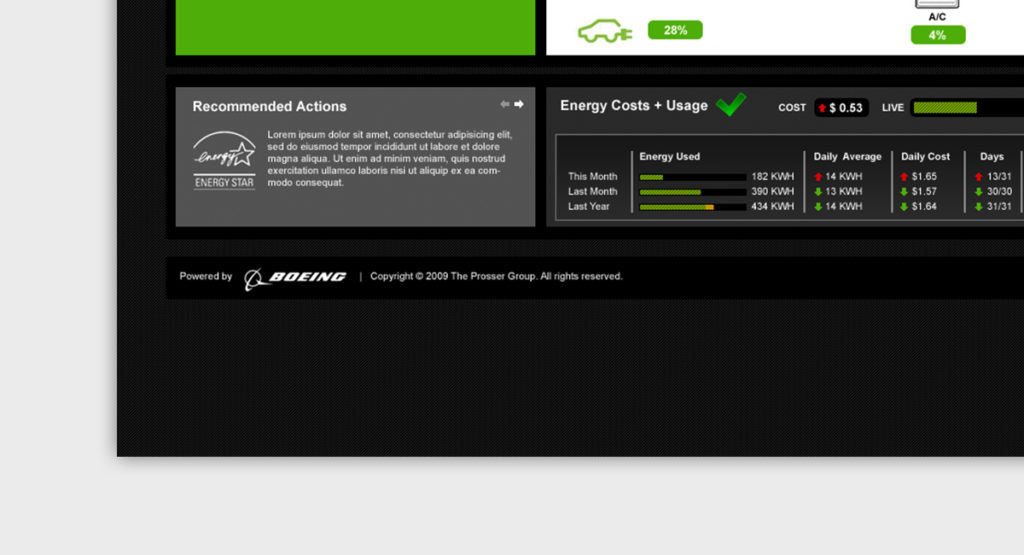Click green down arrow beside $1.57
Viewport: 1024px width, 555px height.
pyautogui.click(x=903, y=191)
